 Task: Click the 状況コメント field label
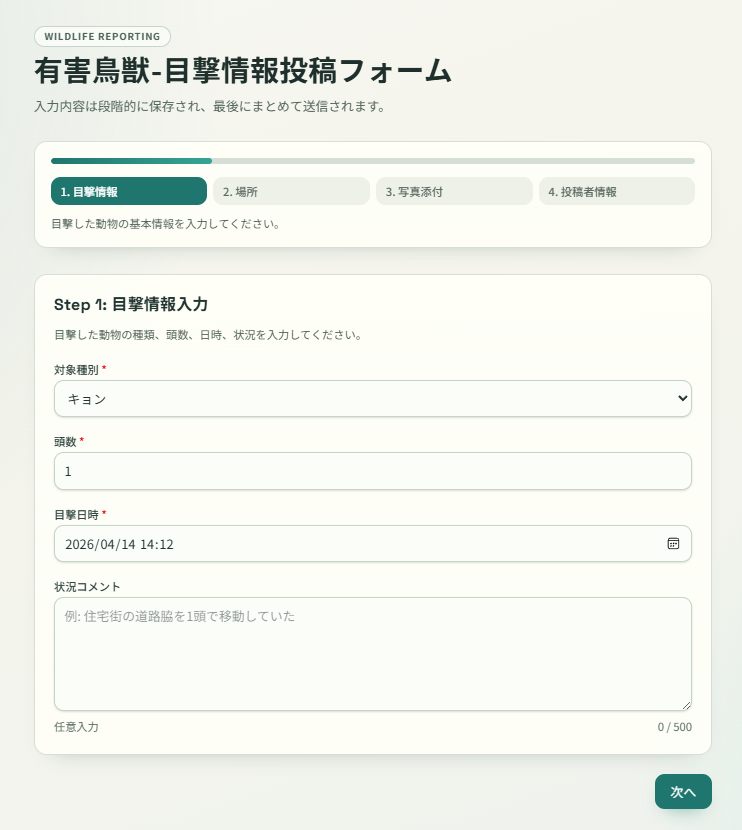point(87,586)
